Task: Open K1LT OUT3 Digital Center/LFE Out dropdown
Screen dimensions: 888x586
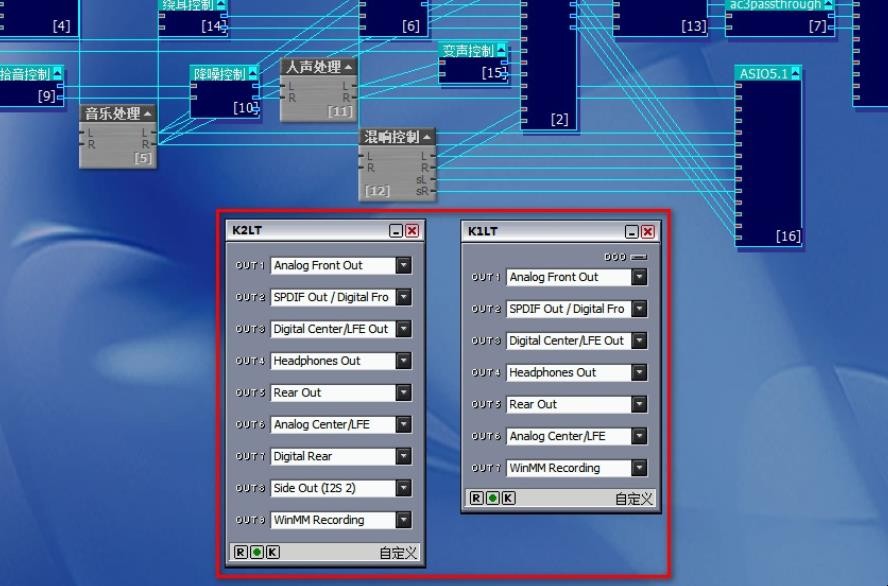Action: (x=639, y=340)
